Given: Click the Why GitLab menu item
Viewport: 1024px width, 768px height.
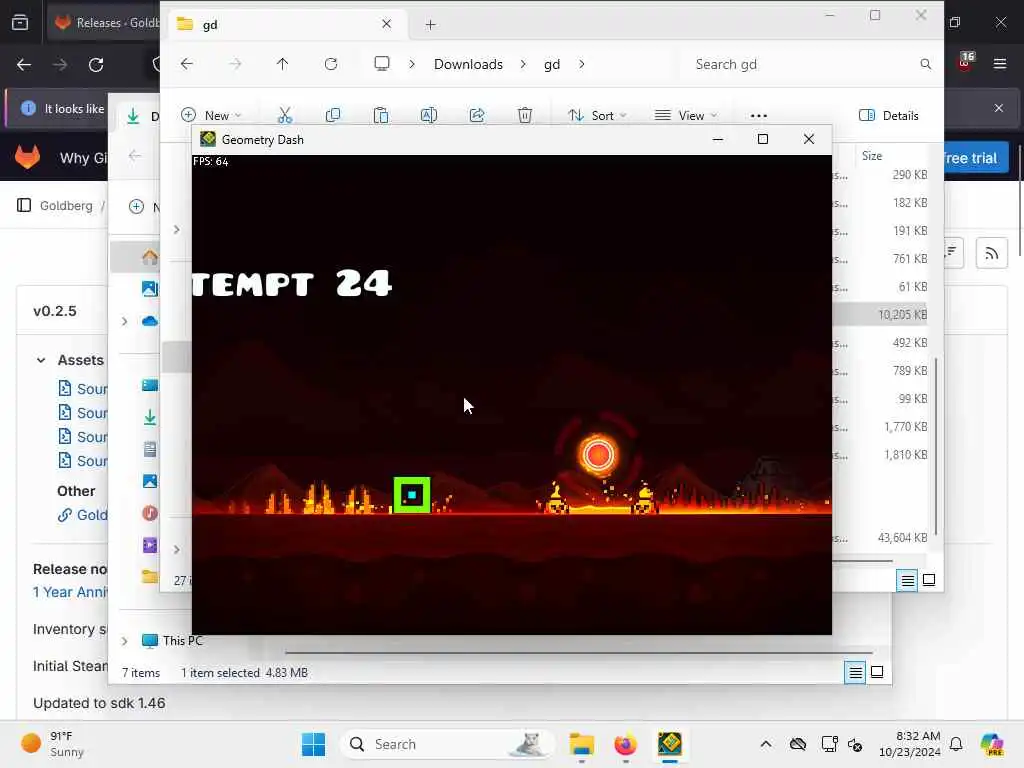Looking at the screenshot, I should click(84, 158).
